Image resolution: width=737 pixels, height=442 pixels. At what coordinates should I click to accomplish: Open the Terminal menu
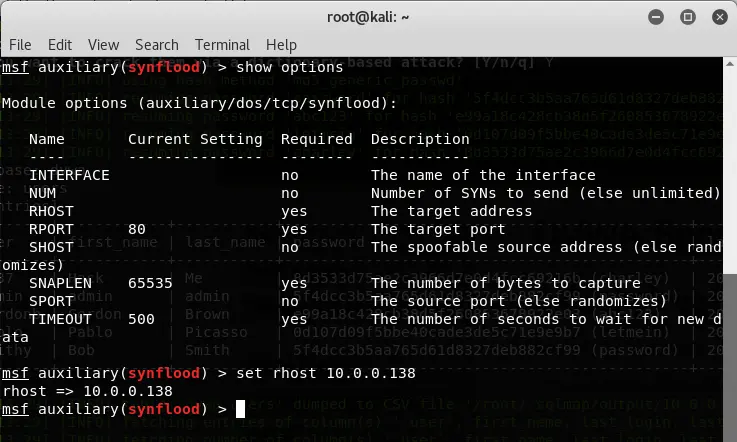[x=222, y=45]
